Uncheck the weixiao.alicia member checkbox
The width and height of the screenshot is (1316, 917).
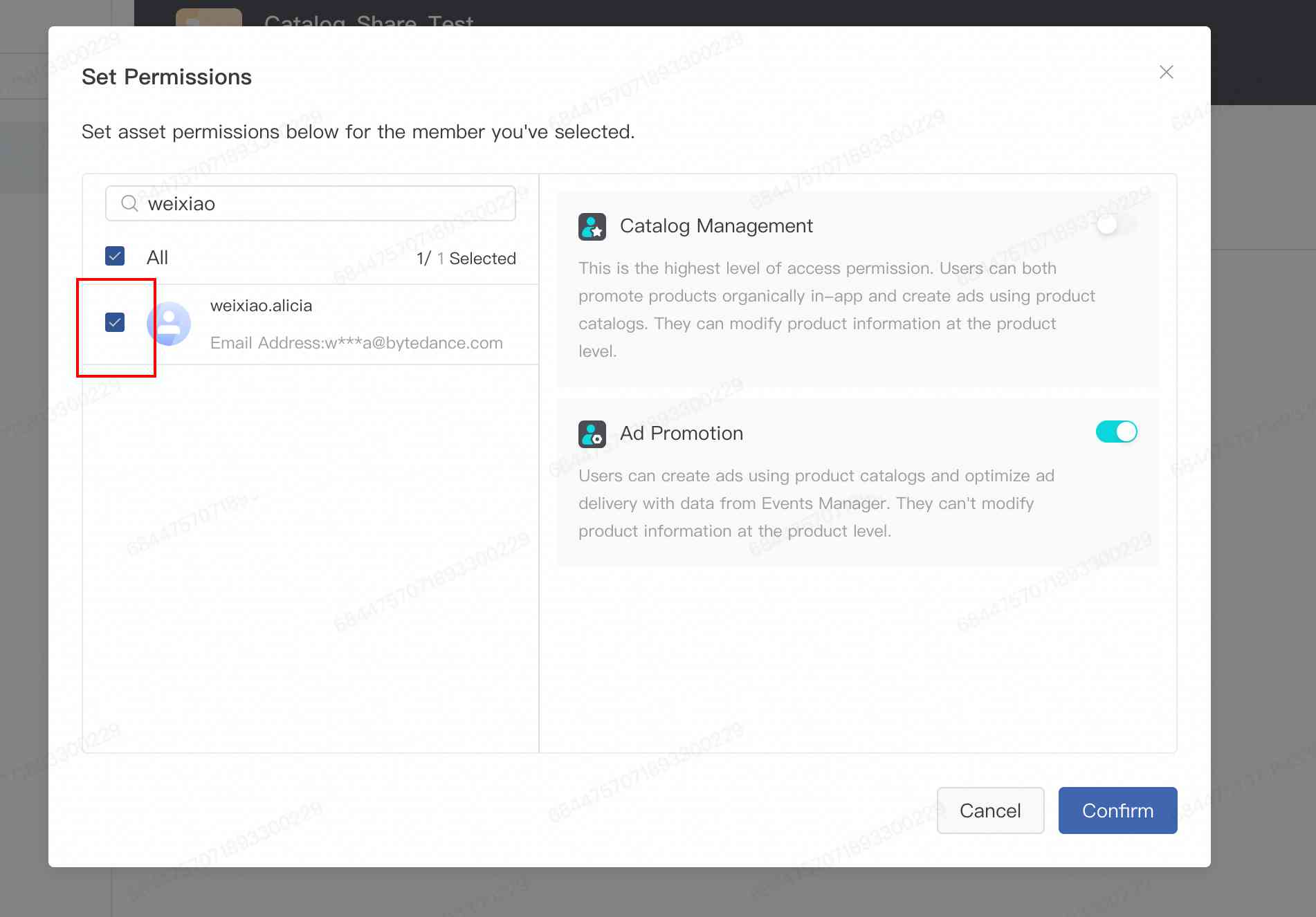[x=115, y=322]
